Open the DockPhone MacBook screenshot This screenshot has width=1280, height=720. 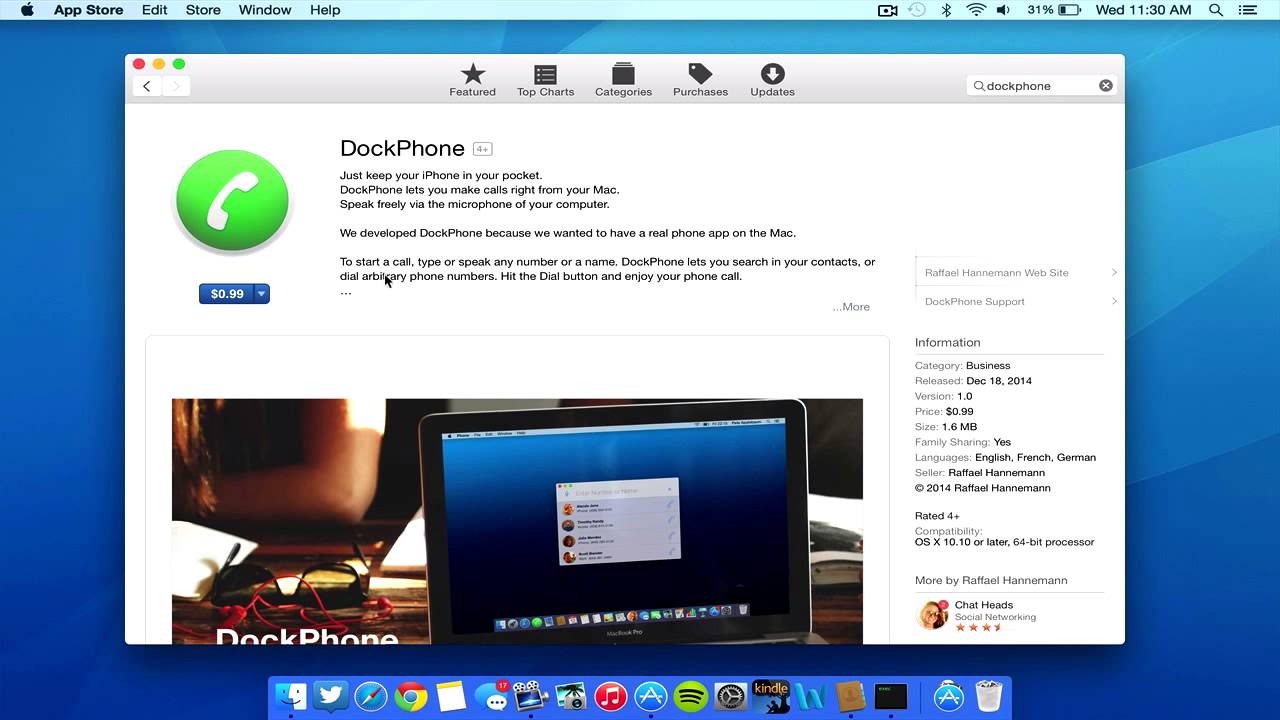pos(517,521)
